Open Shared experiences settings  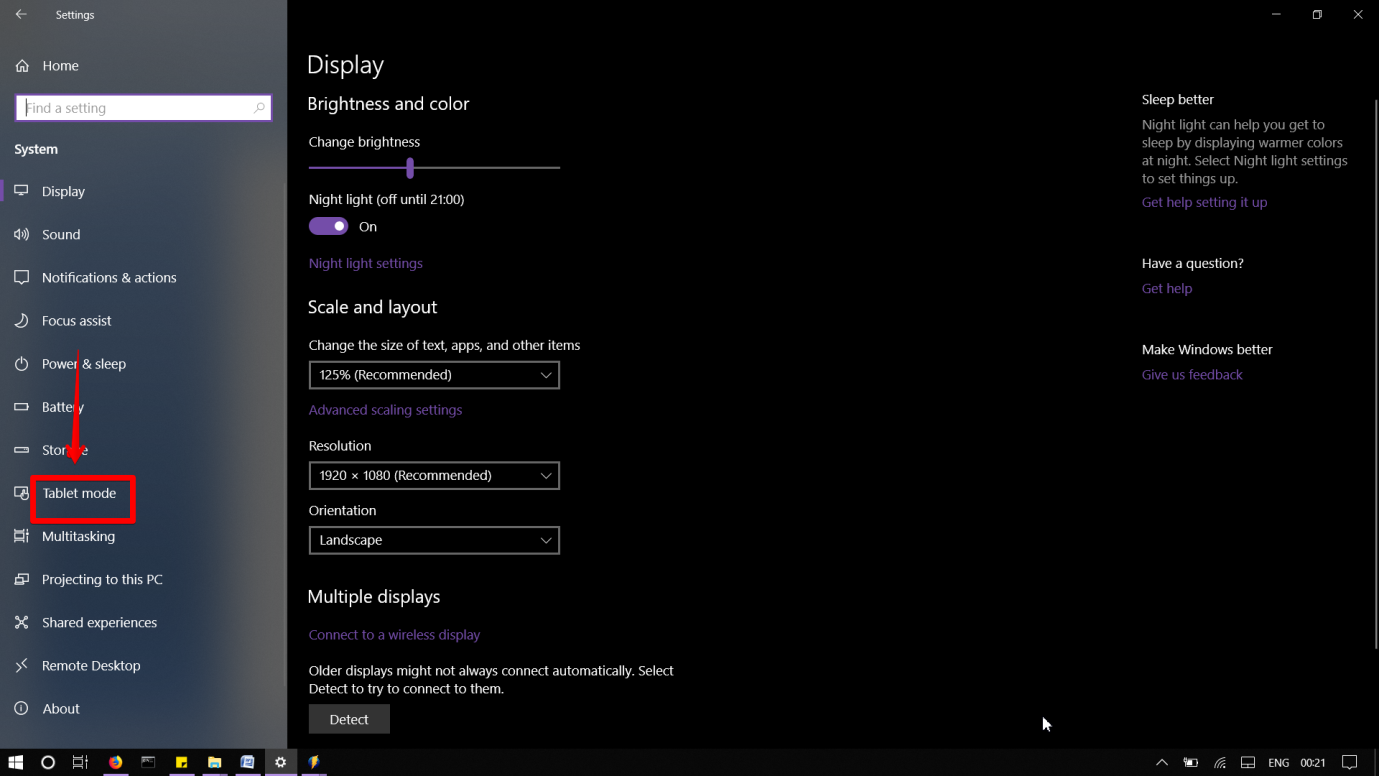click(x=99, y=622)
